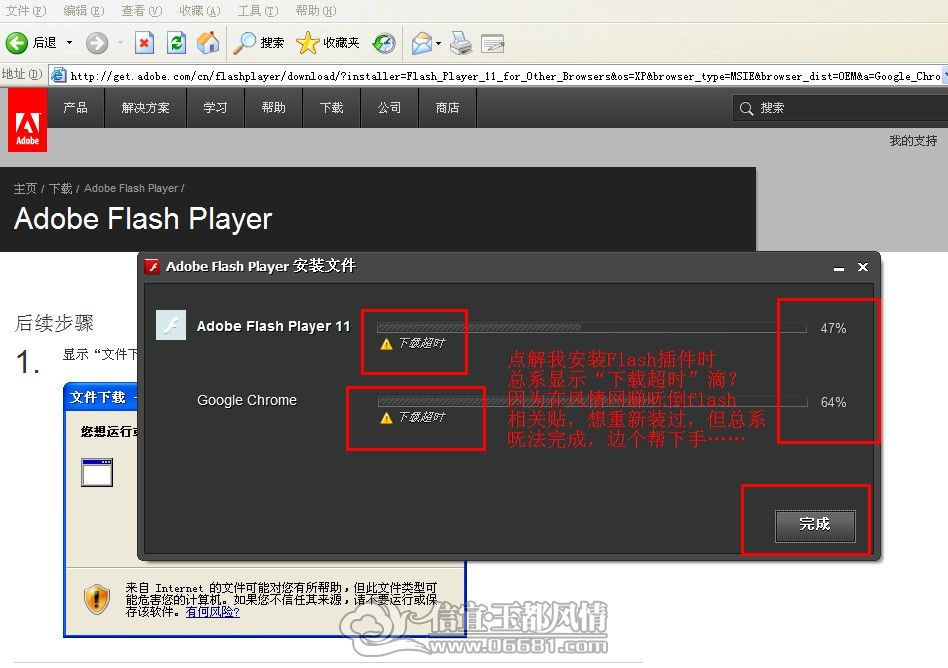Open 公司 in Adobe navigation
The height and width of the screenshot is (668, 948).
pyautogui.click(x=389, y=108)
